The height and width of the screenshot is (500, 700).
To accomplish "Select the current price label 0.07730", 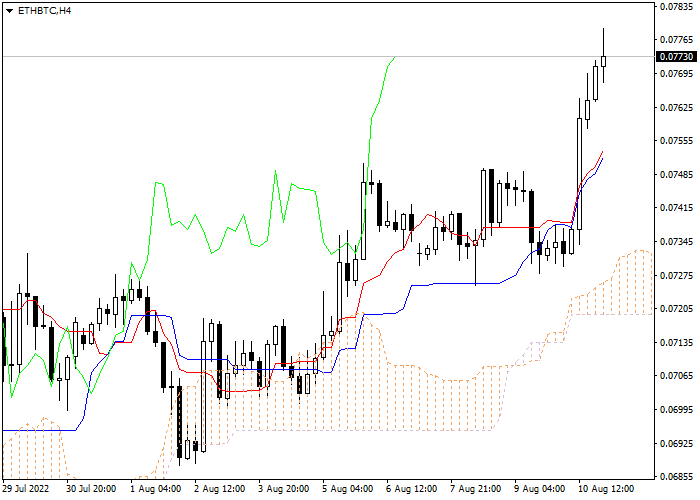I will click(x=676, y=57).
